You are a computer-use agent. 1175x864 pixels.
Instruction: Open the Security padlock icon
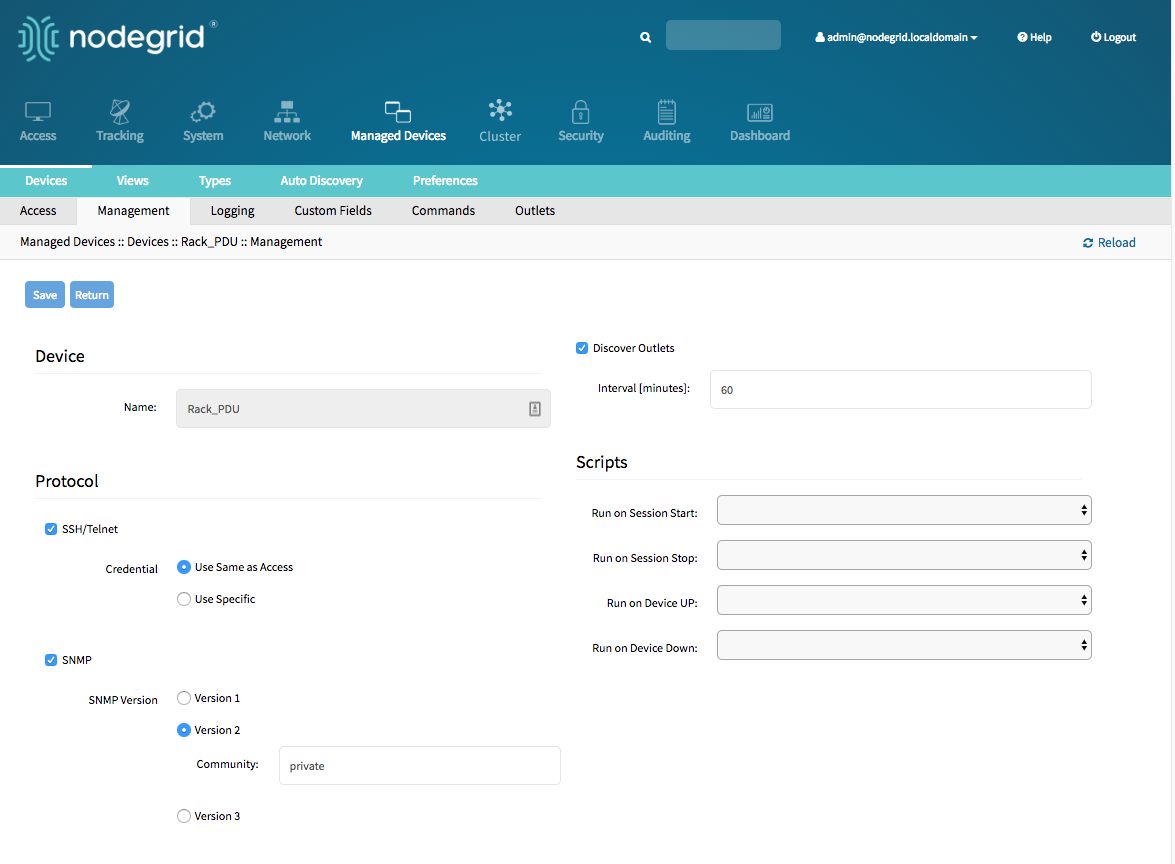point(581,112)
